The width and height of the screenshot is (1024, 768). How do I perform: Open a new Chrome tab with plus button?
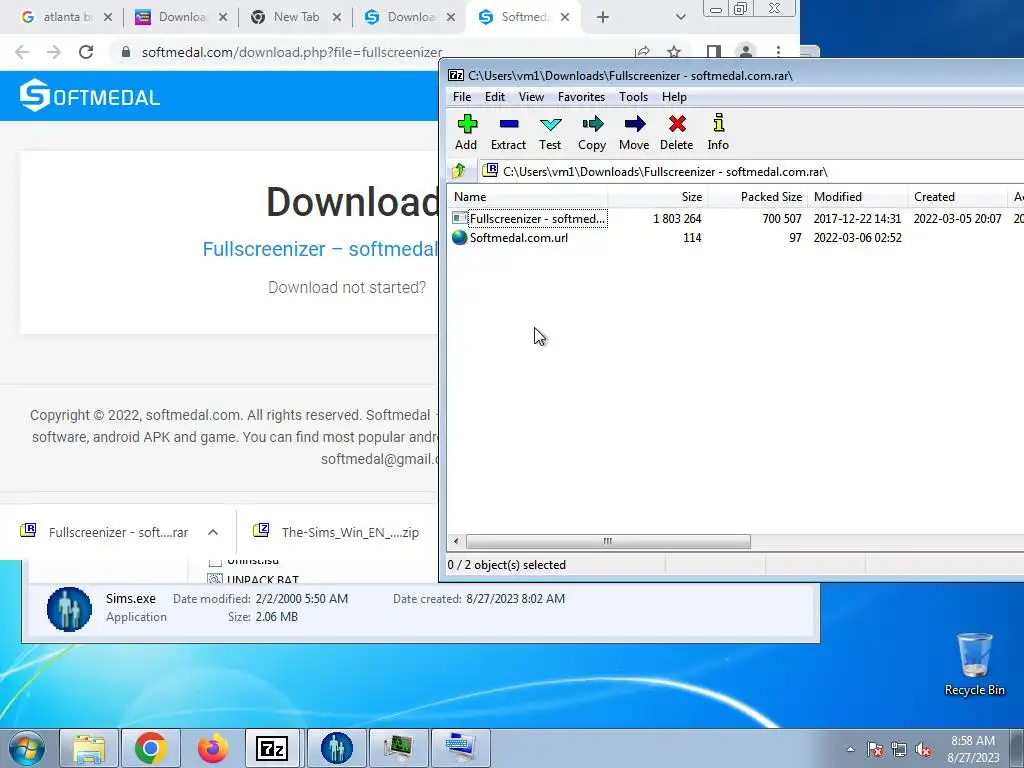coord(603,18)
